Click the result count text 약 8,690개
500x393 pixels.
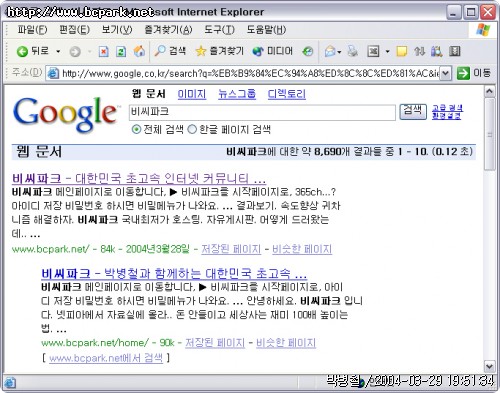tap(325, 152)
